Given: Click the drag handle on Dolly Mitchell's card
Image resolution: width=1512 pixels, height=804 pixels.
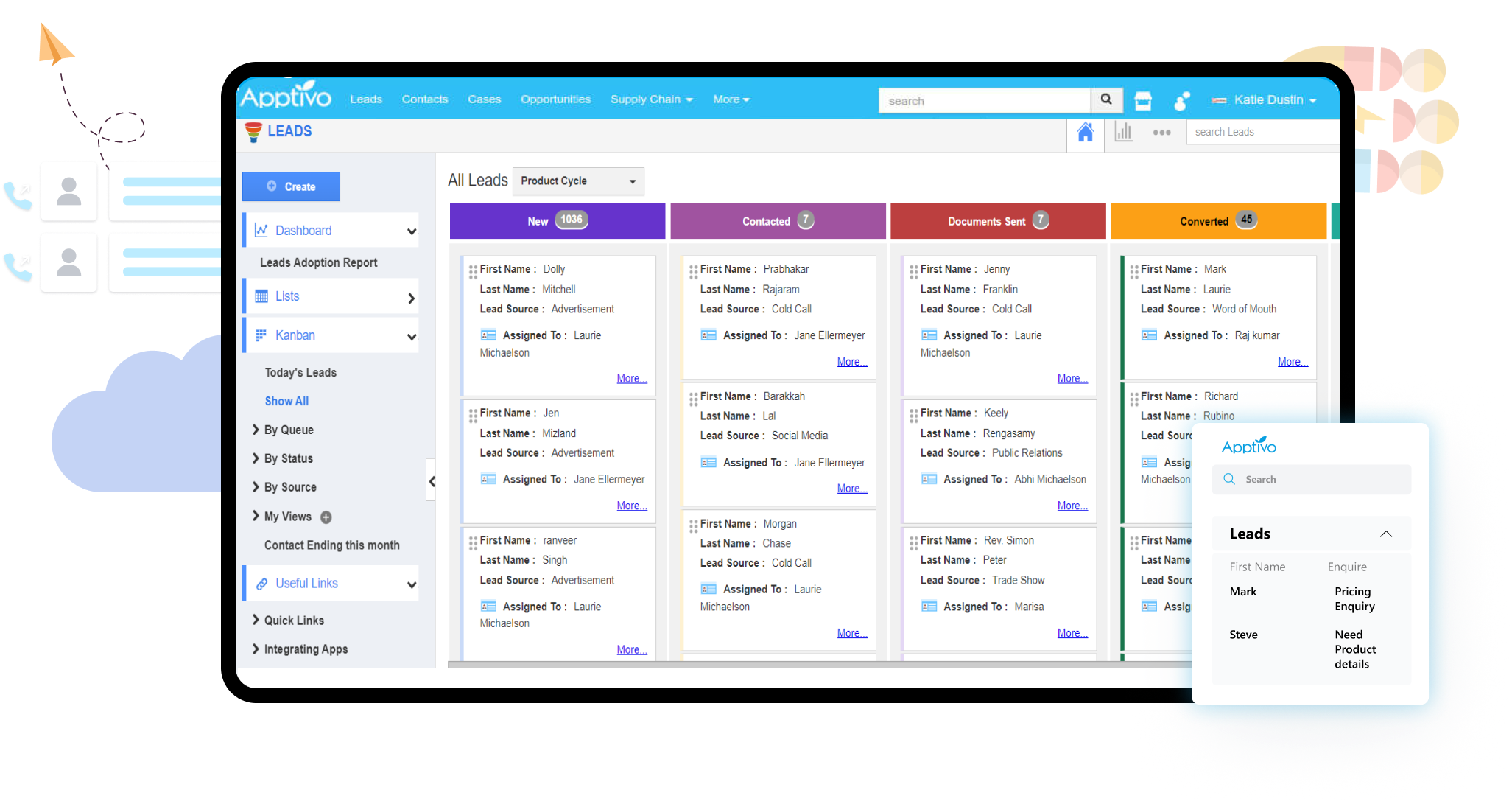Looking at the screenshot, I should (473, 271).
